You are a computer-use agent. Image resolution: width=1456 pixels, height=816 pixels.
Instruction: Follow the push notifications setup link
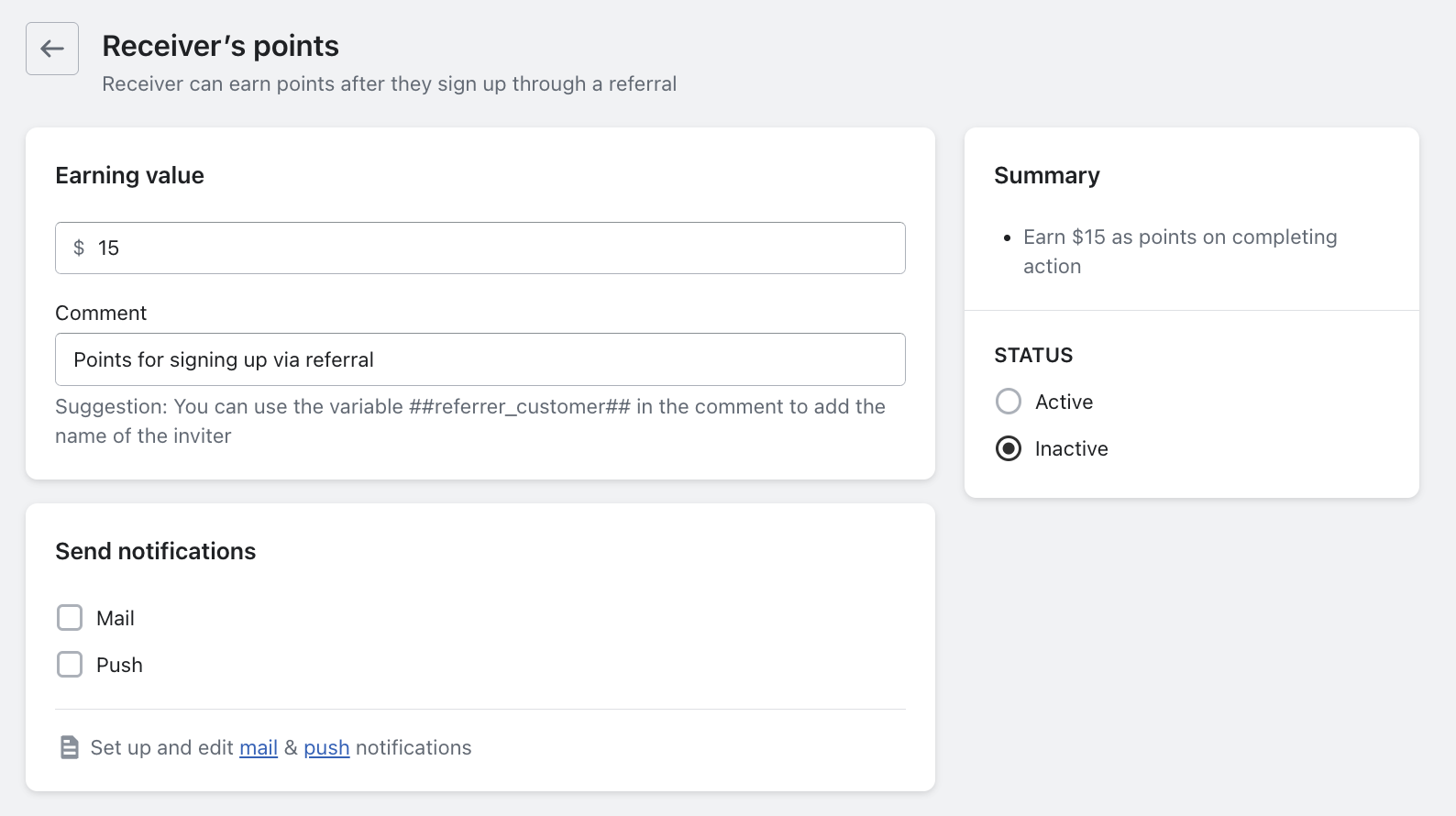(x=326, y=748)
